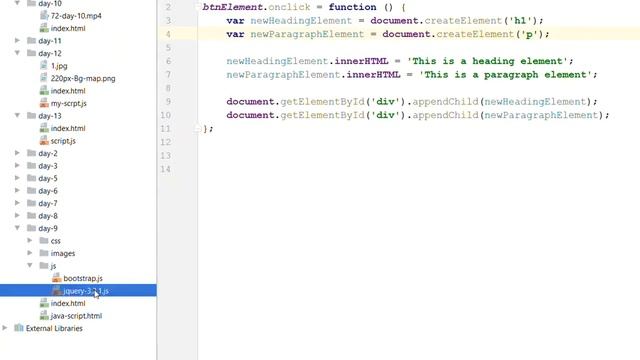The width and height of the screenshot is (640, 360).
Task: Click the day-3 folder icon
Action: pyautogui.click(x=31, y=166)
